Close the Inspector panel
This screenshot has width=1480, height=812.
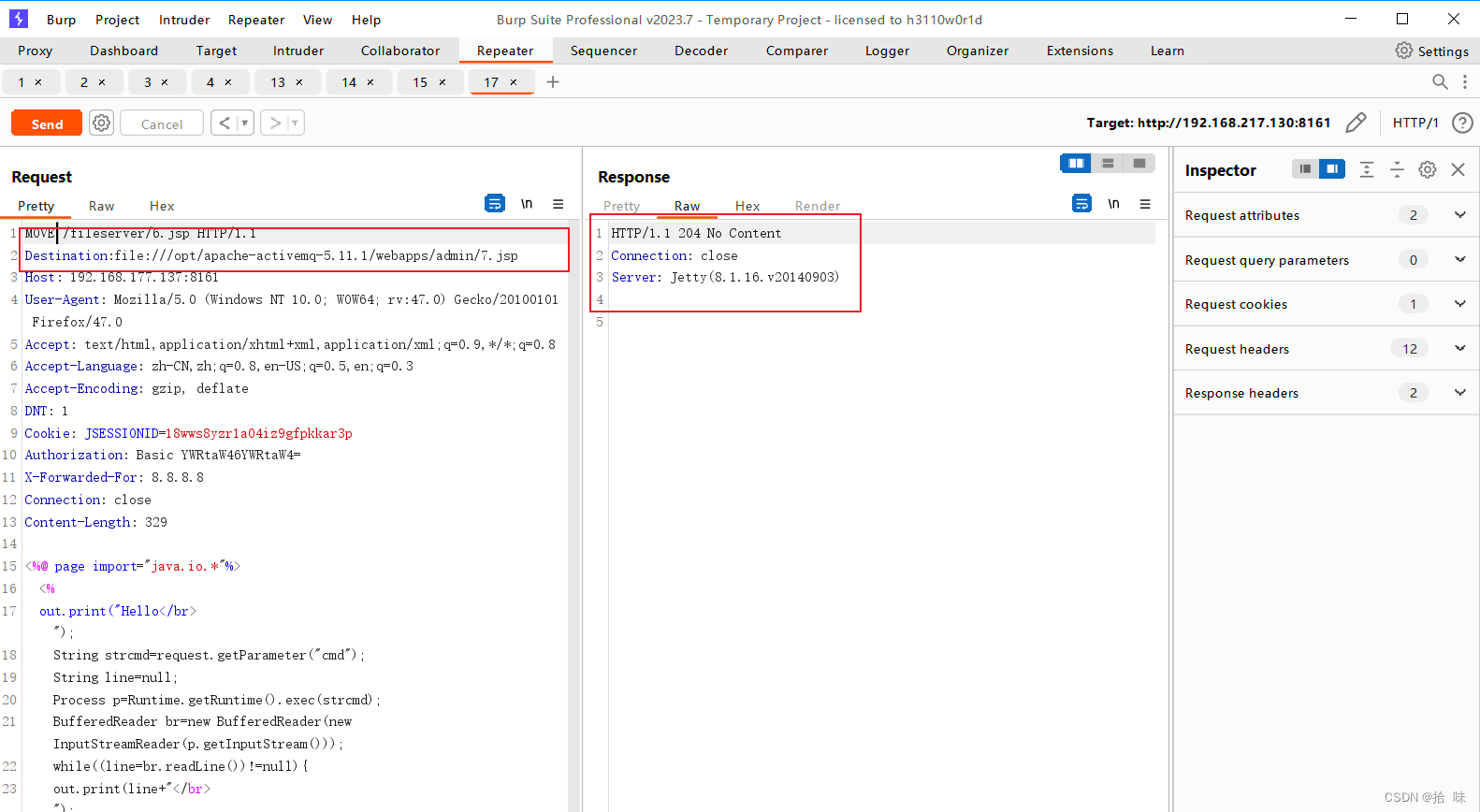tap(1458, 169)
